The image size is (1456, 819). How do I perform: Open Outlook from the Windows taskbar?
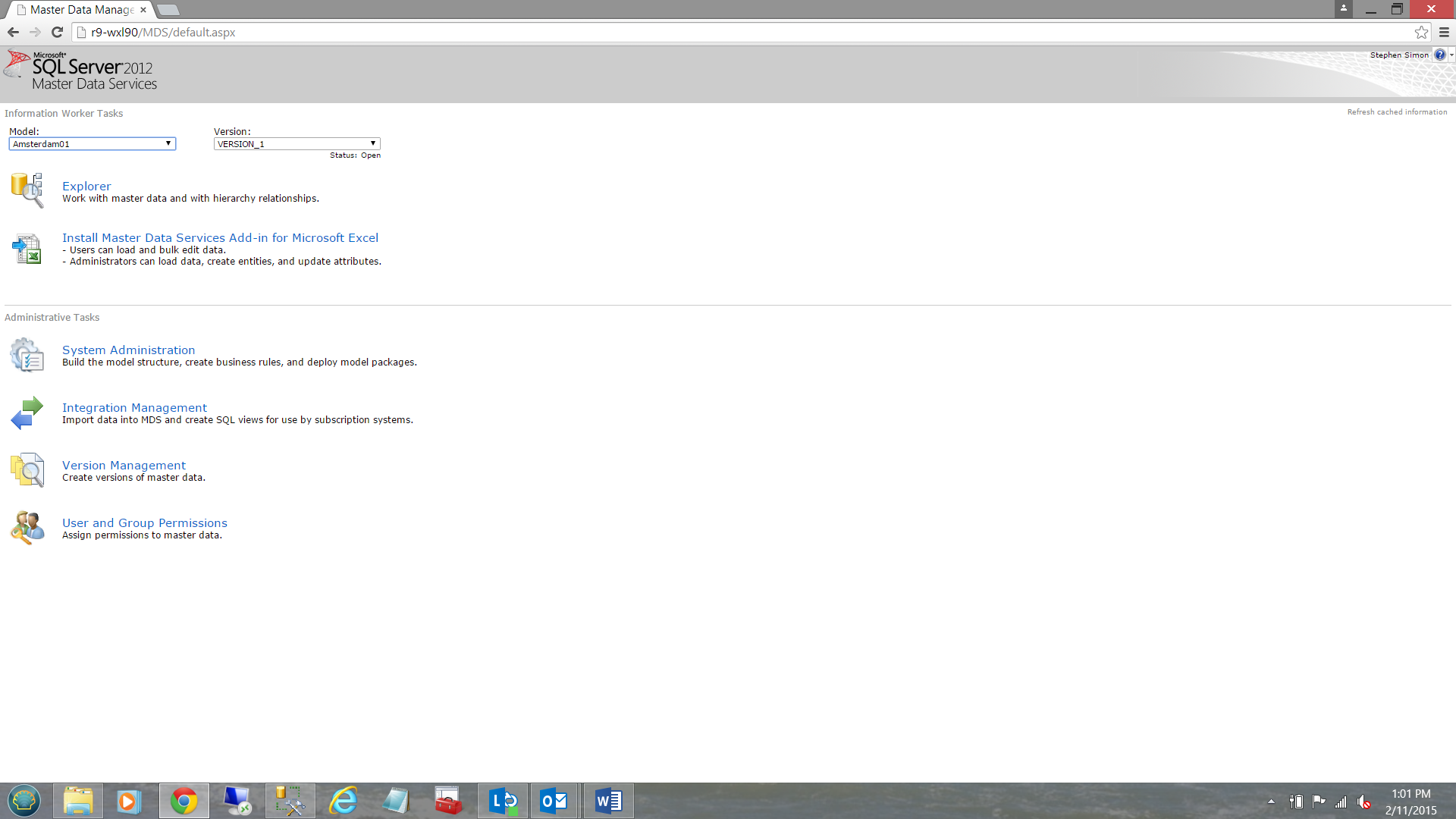[554, 801]
